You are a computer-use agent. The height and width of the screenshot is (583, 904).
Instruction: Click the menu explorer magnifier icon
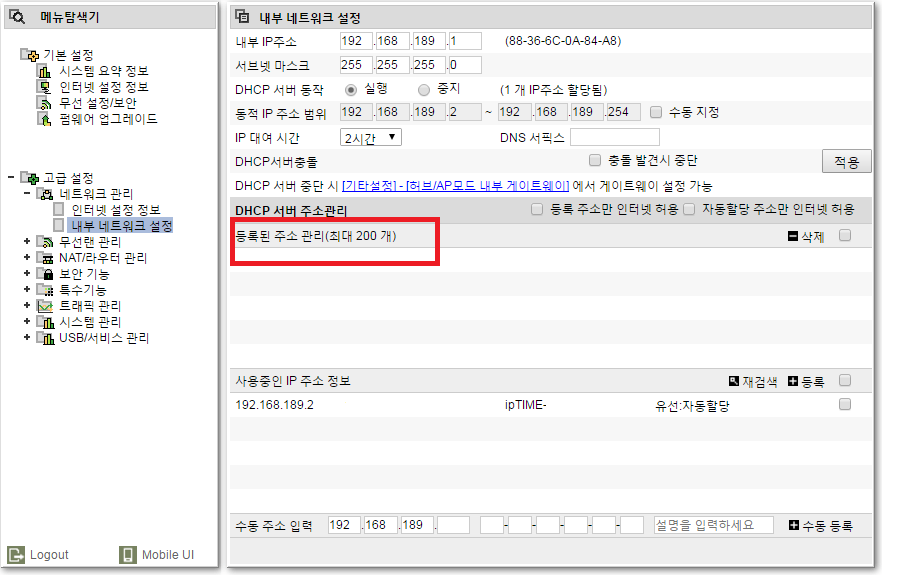tap(17, 17)
